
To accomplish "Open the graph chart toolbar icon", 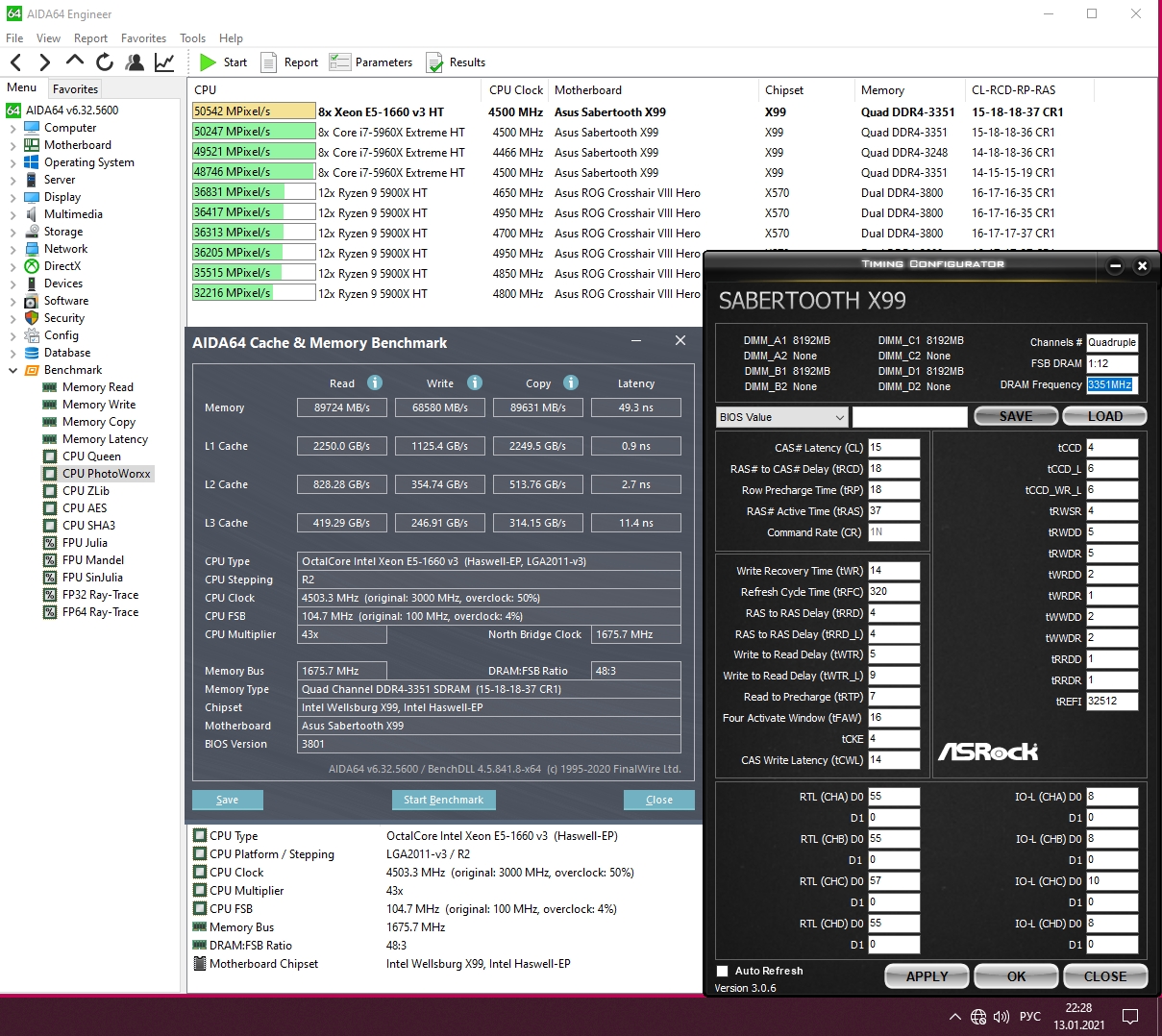I will point(164,62).
